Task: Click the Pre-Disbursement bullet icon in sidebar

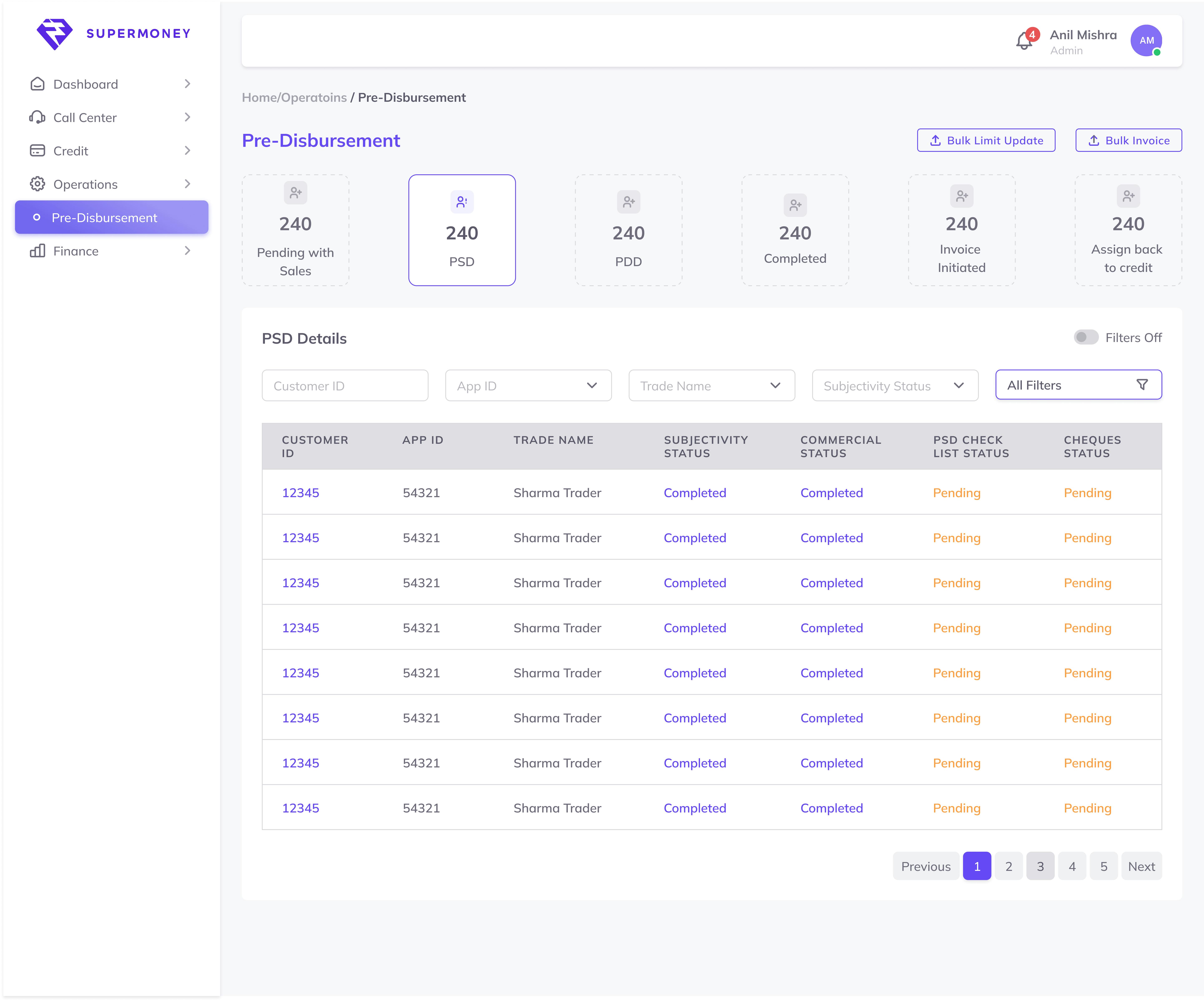Action: point(37,218)
